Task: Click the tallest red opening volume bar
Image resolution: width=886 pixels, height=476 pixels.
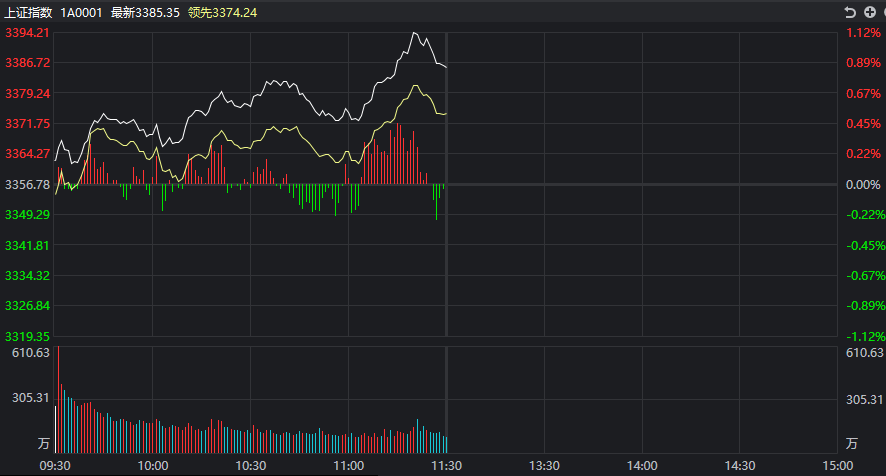Action: tap(58, 400)
